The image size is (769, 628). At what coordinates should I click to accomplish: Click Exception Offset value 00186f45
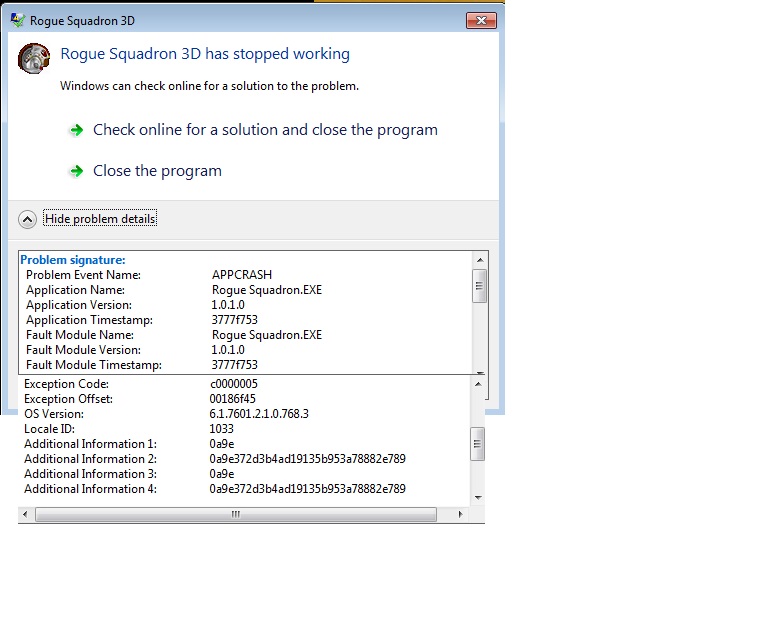click(x=232, y=399)
